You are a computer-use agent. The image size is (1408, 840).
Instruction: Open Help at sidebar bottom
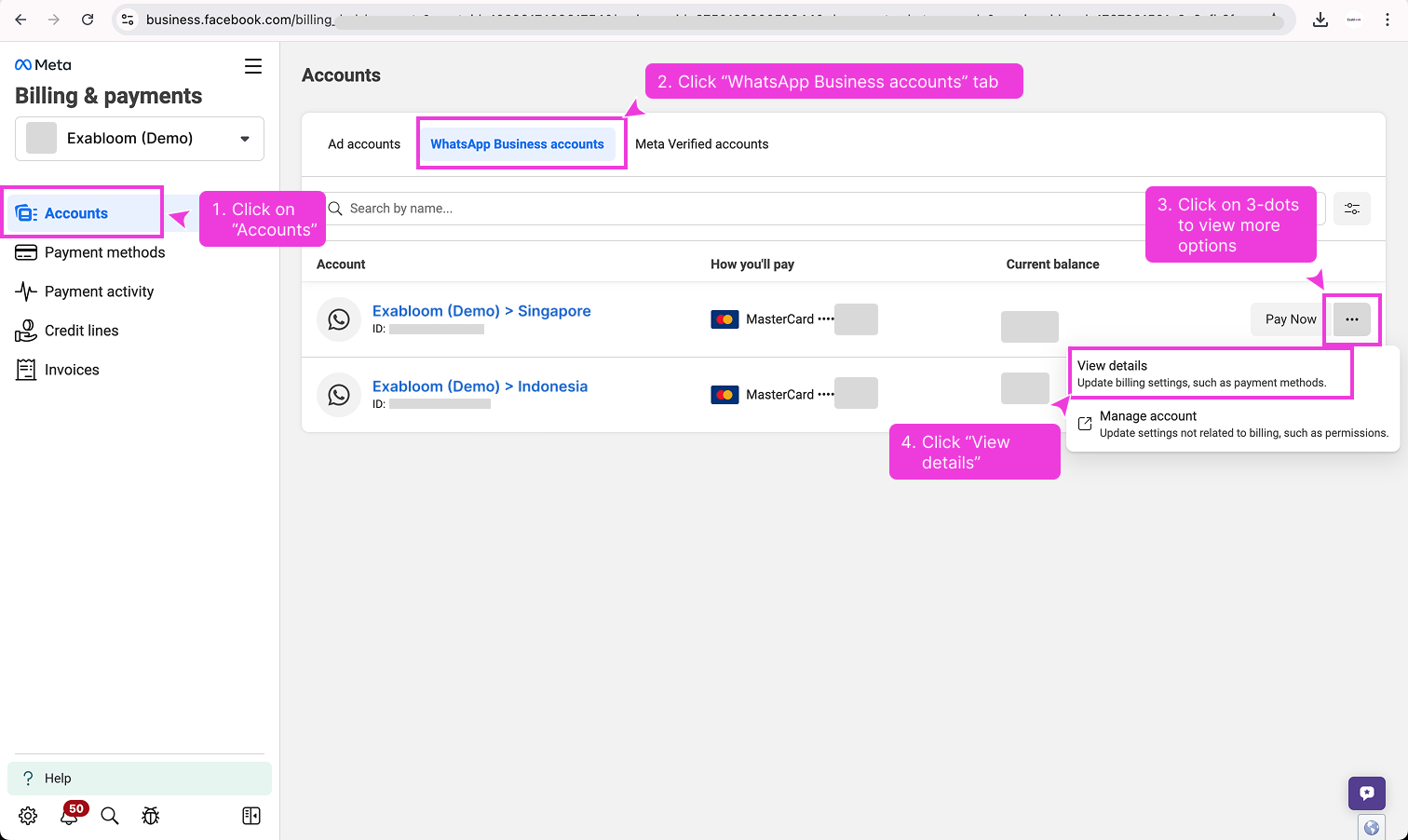coord(140,779)
